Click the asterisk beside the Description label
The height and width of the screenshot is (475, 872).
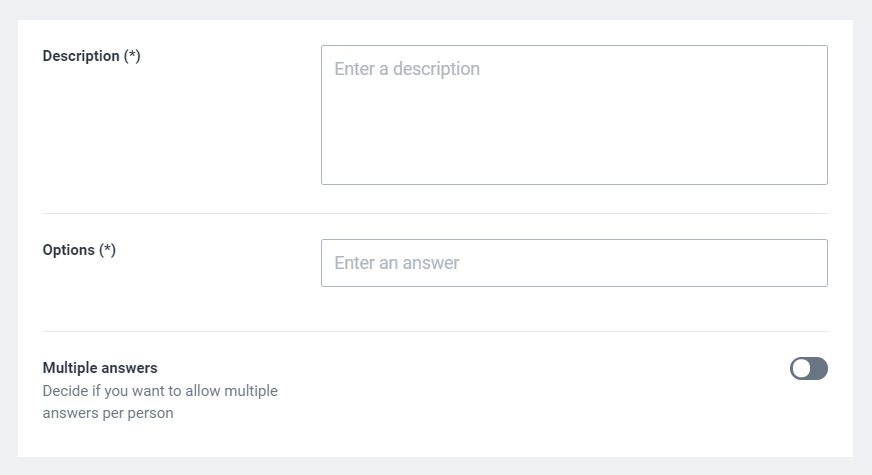[x=132, y=56]
